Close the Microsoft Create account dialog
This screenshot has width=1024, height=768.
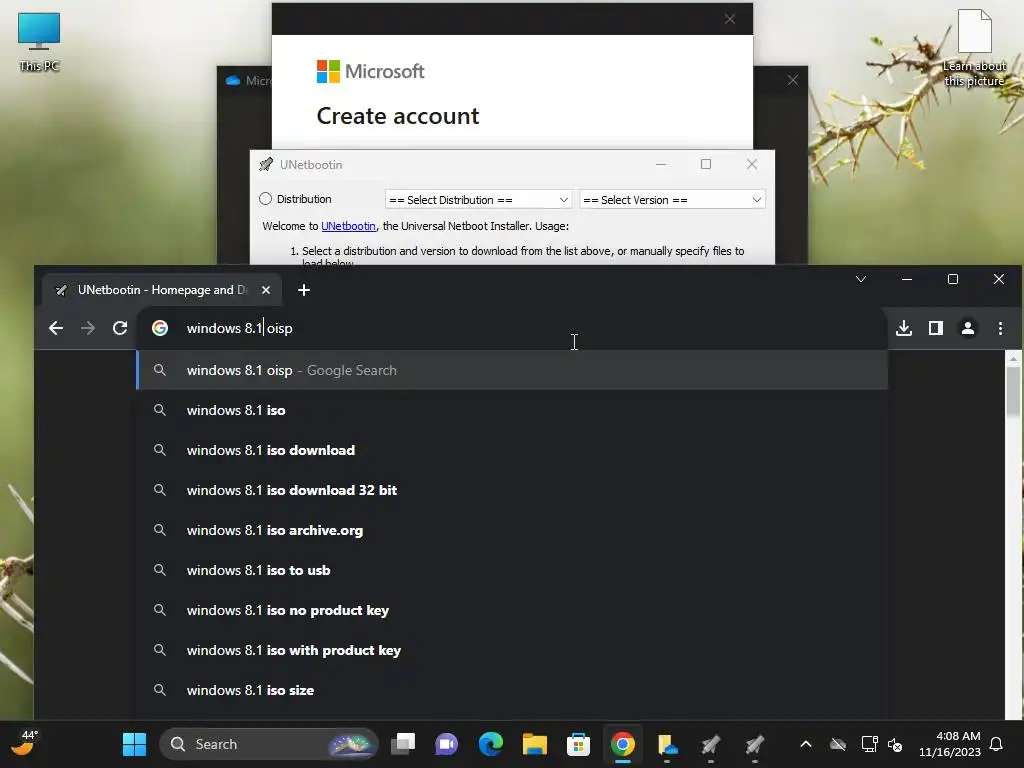point(730,19)
